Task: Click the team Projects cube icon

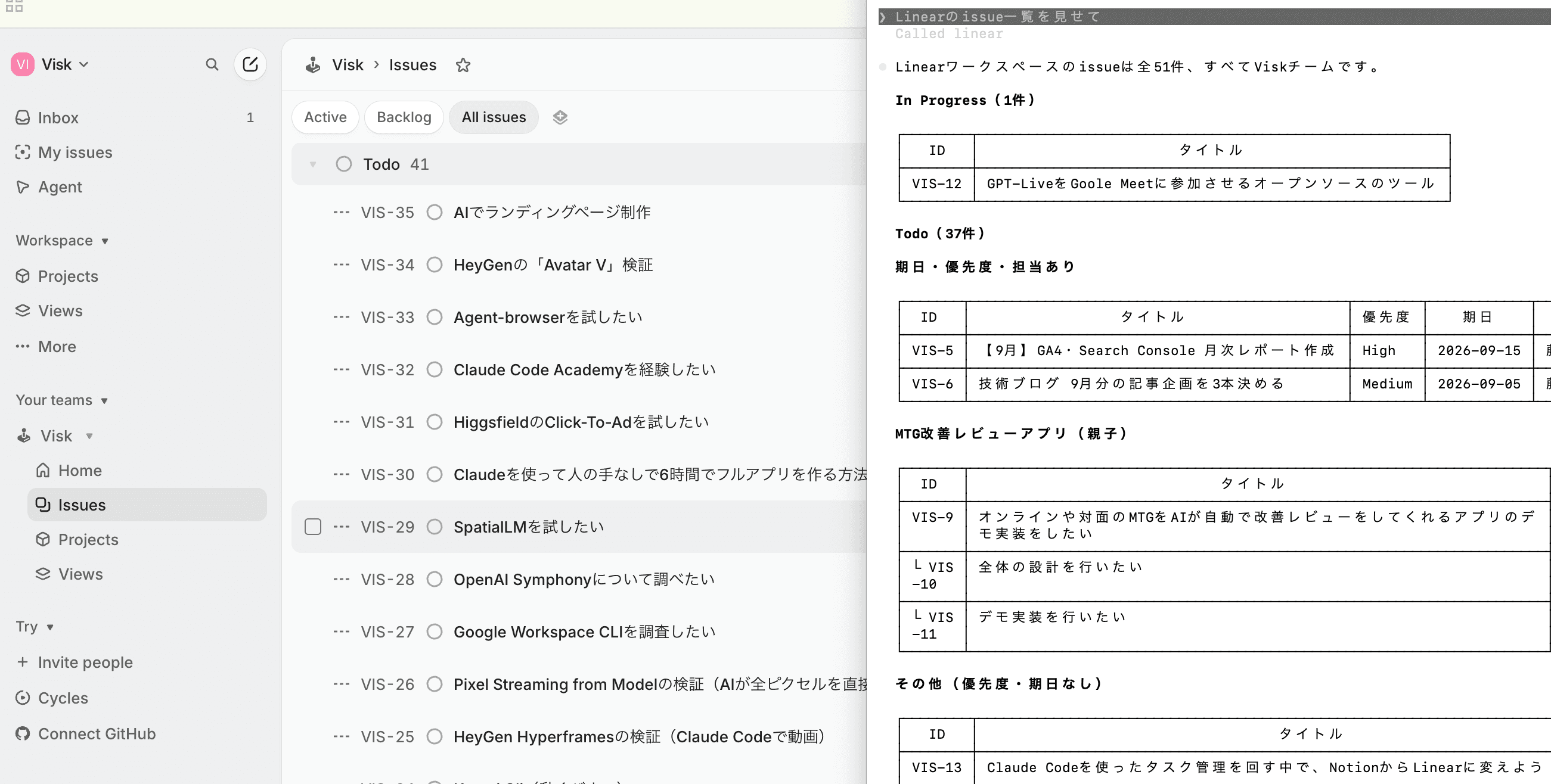Action: (43, 539)
